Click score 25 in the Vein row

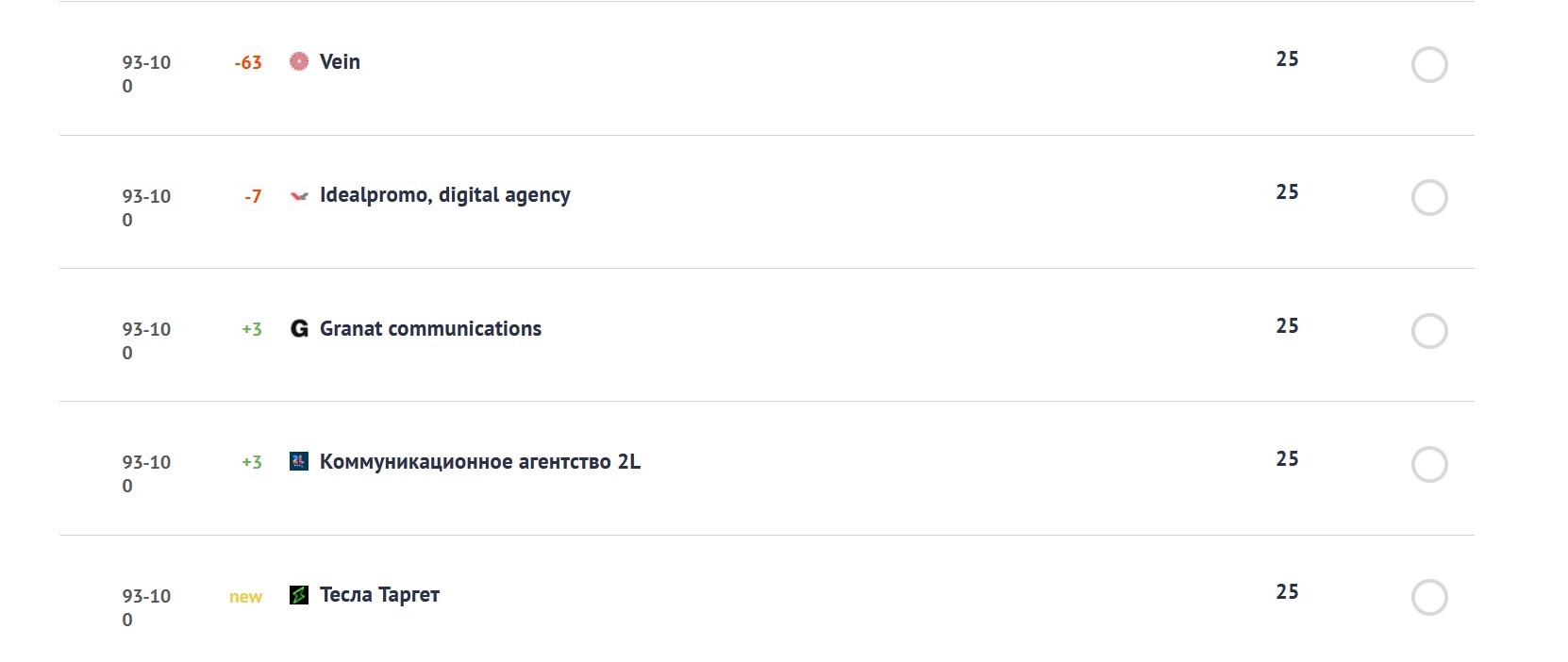point(1287,58)
